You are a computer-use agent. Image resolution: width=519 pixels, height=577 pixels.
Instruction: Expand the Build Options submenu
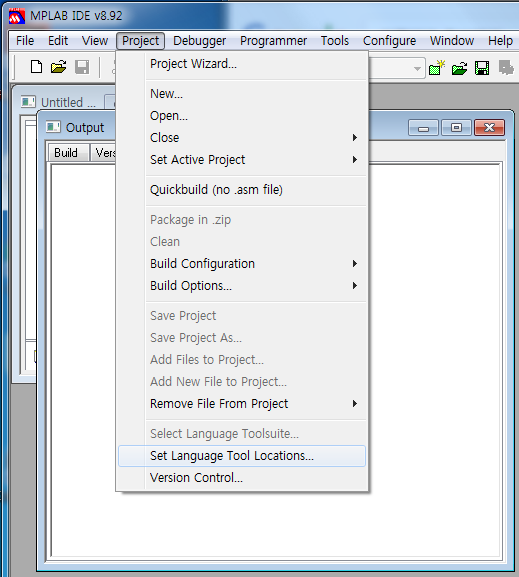click(x=354, y=286)
